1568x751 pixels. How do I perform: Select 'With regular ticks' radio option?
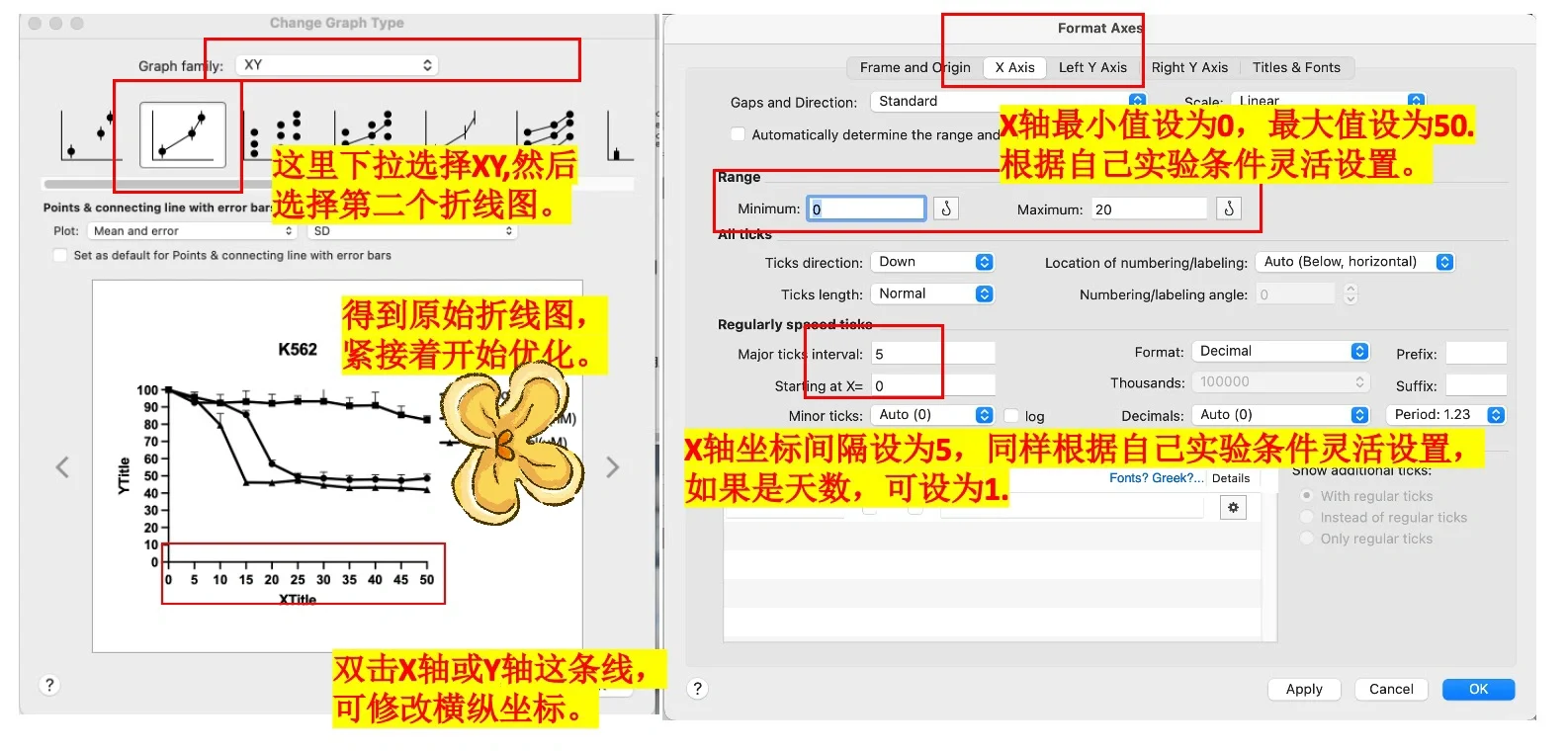(x=1307, y=496)
